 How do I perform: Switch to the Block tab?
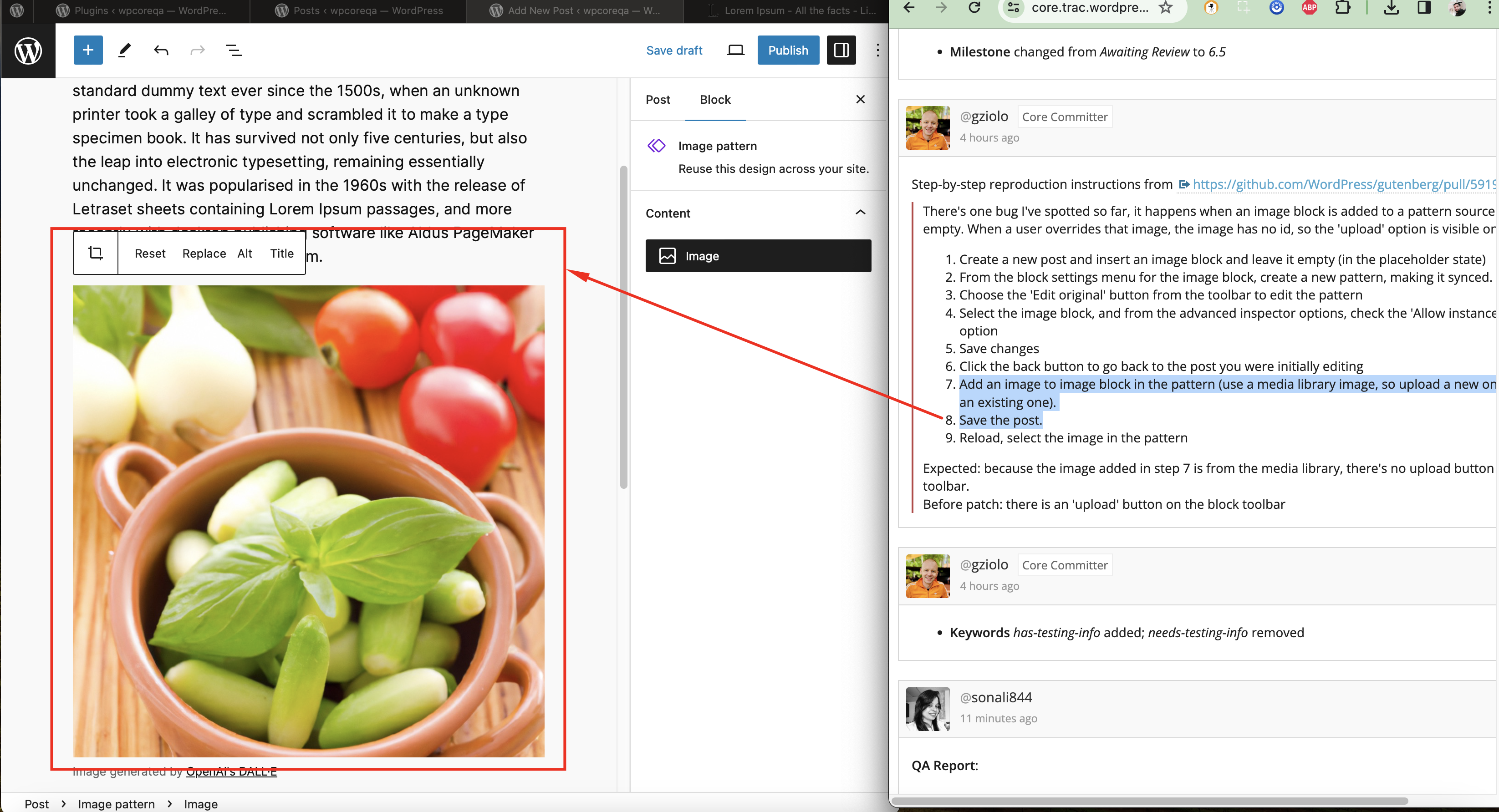pos(715,99)
